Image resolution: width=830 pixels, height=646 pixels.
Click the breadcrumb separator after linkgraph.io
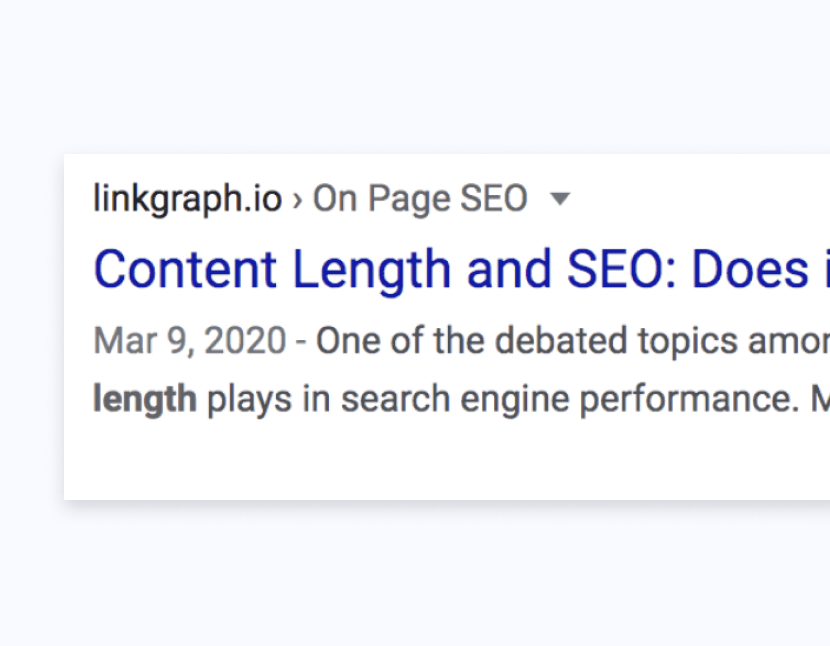[x=297, y=200]
